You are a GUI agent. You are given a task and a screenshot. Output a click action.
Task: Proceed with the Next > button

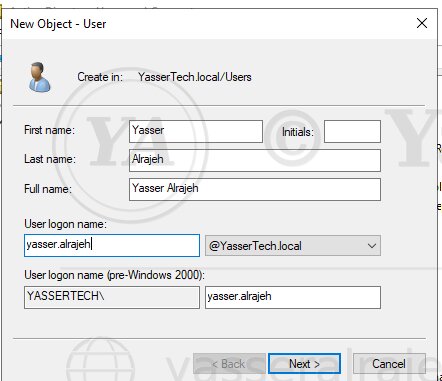(304, 364)
